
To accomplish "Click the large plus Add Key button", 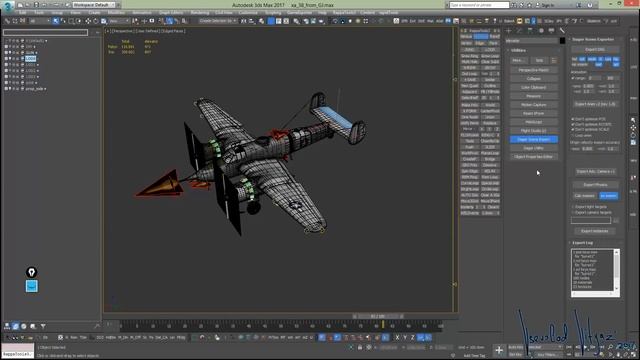I will [x=499, y=350].
